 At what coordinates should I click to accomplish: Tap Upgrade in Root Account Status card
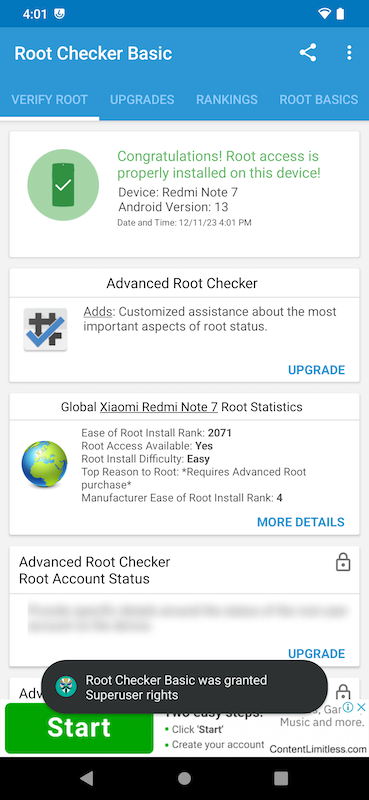point(316,654)
